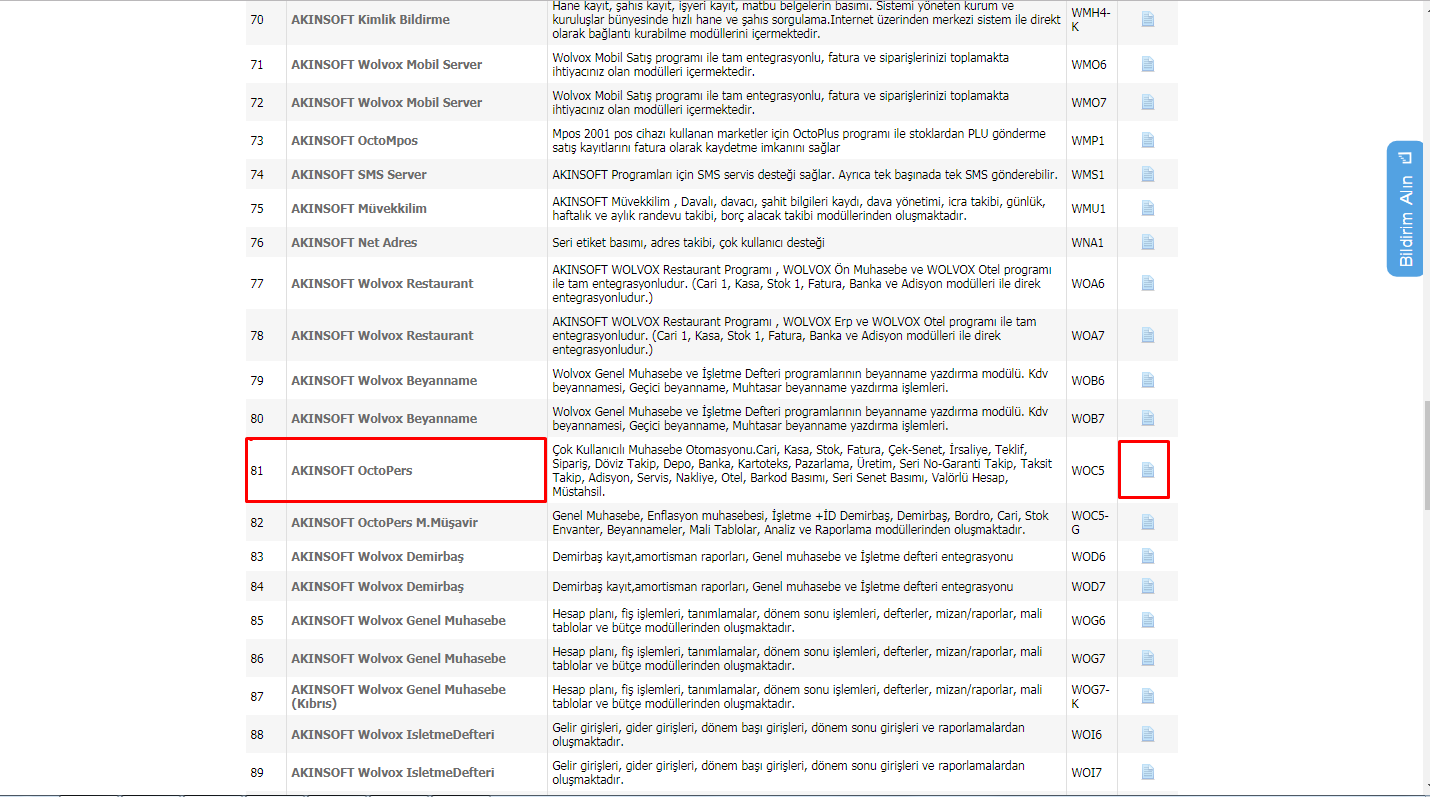The image size is (1430, 797).
Task: Click the AKINSOFT OctoMpos product name
Action: pos(354,140)
